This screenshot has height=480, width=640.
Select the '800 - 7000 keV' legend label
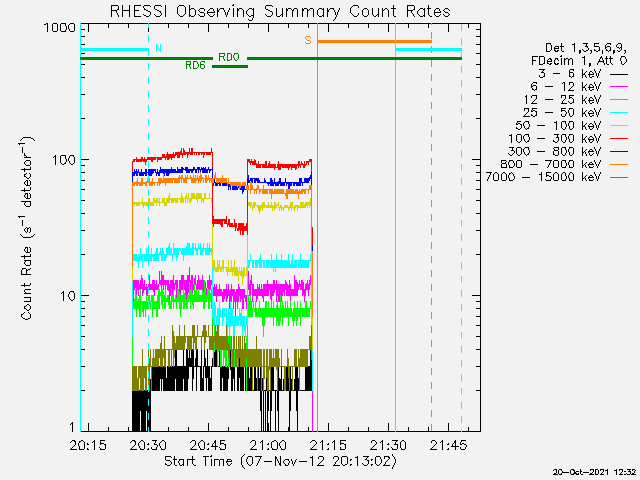point(551,164)
